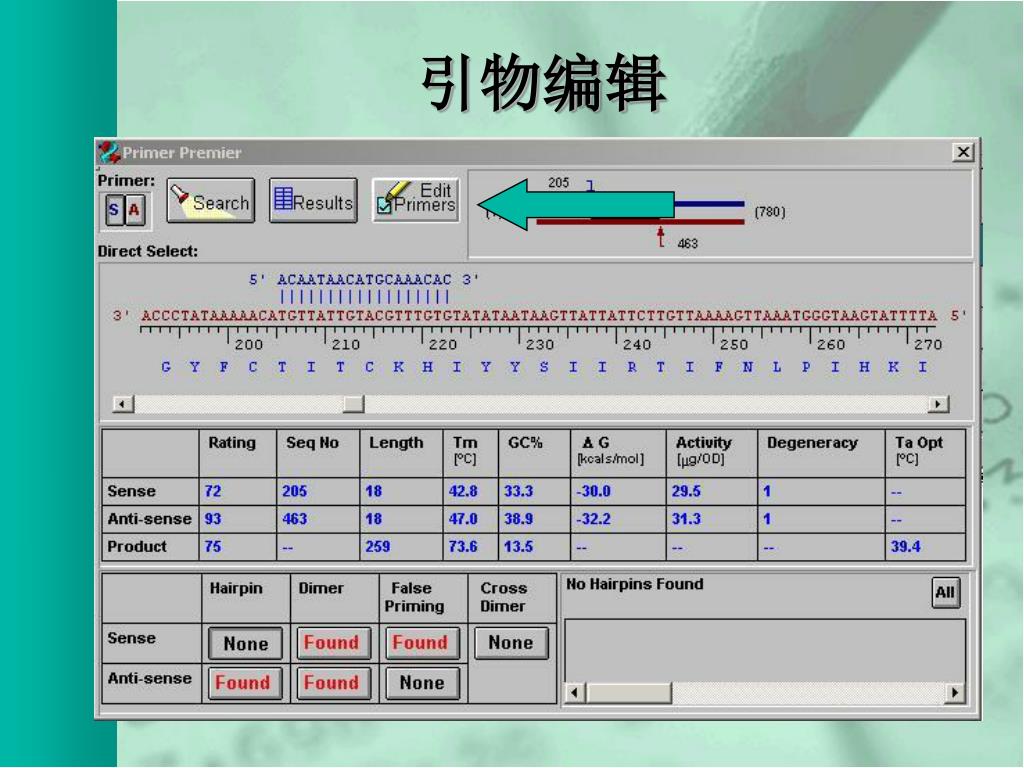
Task: Click the Rating column header
Action: point(232,443)
